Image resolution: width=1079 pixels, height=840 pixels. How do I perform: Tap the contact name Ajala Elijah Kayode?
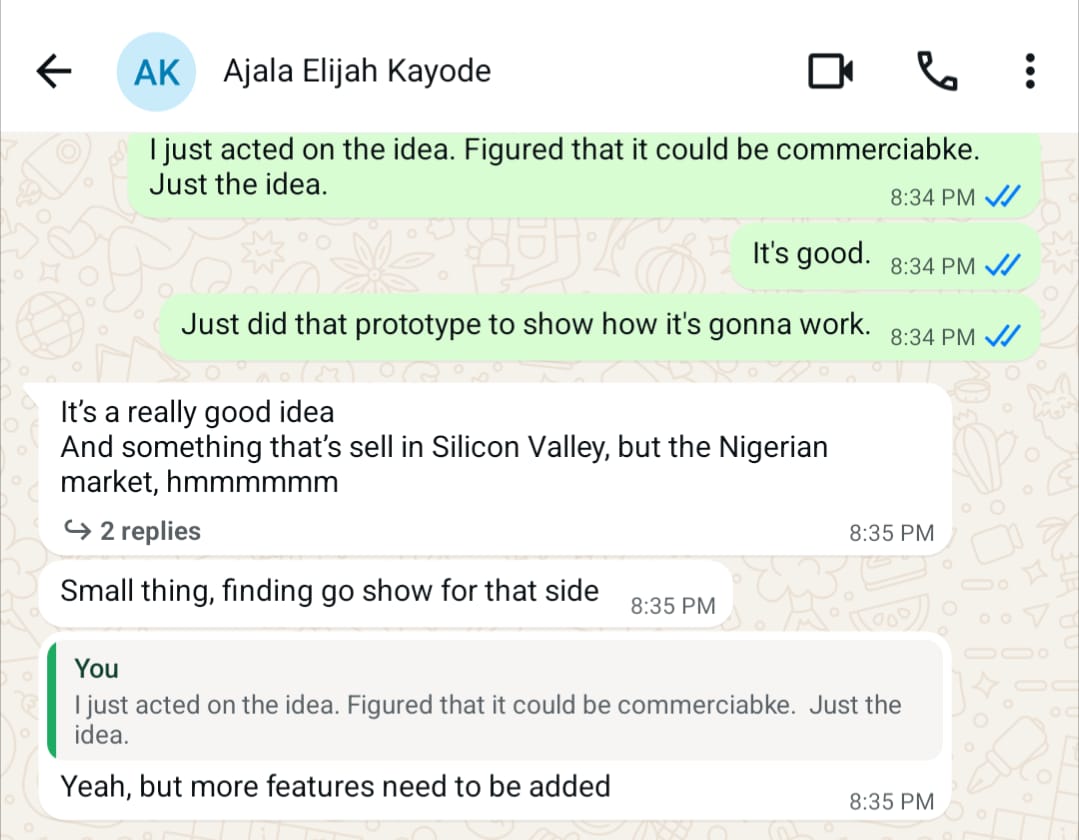click(357, 70)
